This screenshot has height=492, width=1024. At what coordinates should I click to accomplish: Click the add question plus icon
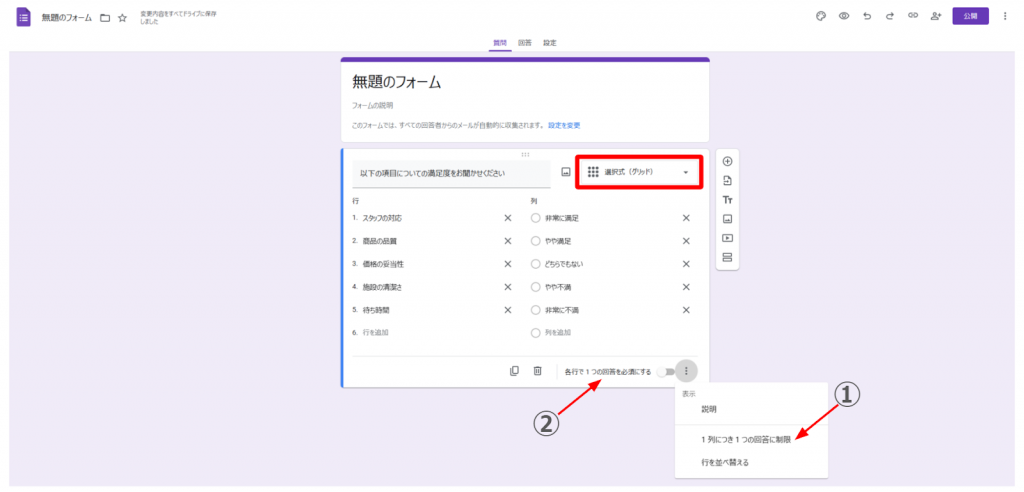coord(727,162)
